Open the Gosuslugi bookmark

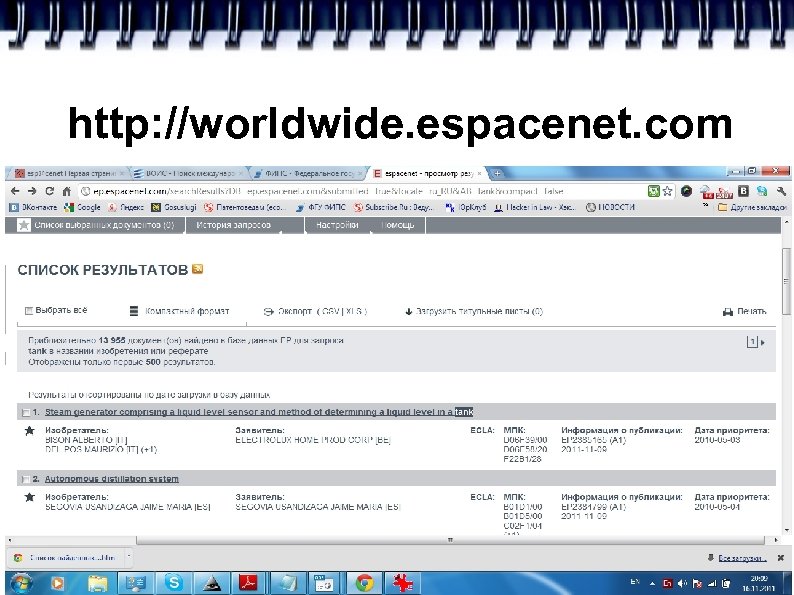click(x=174, y=207)
